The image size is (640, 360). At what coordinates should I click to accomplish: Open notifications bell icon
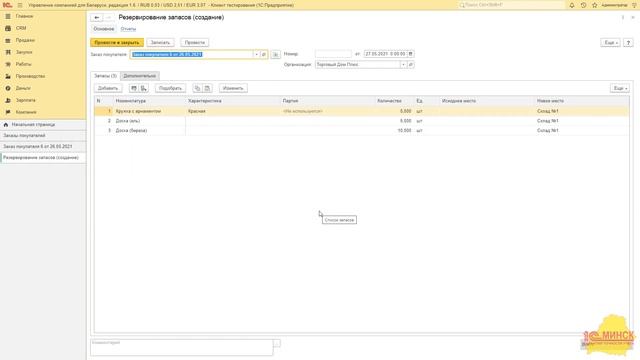tap(572, 5)
